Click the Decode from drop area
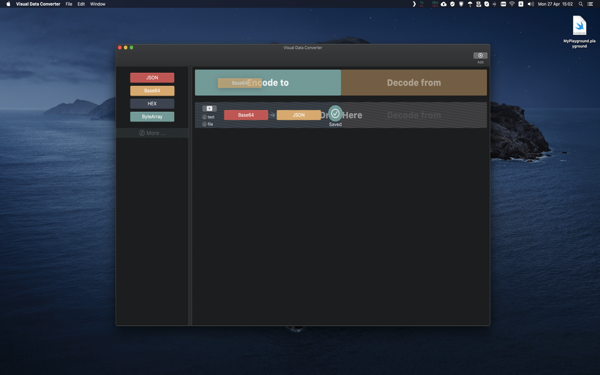The image size is (600, 375). [x=414, y=83]
